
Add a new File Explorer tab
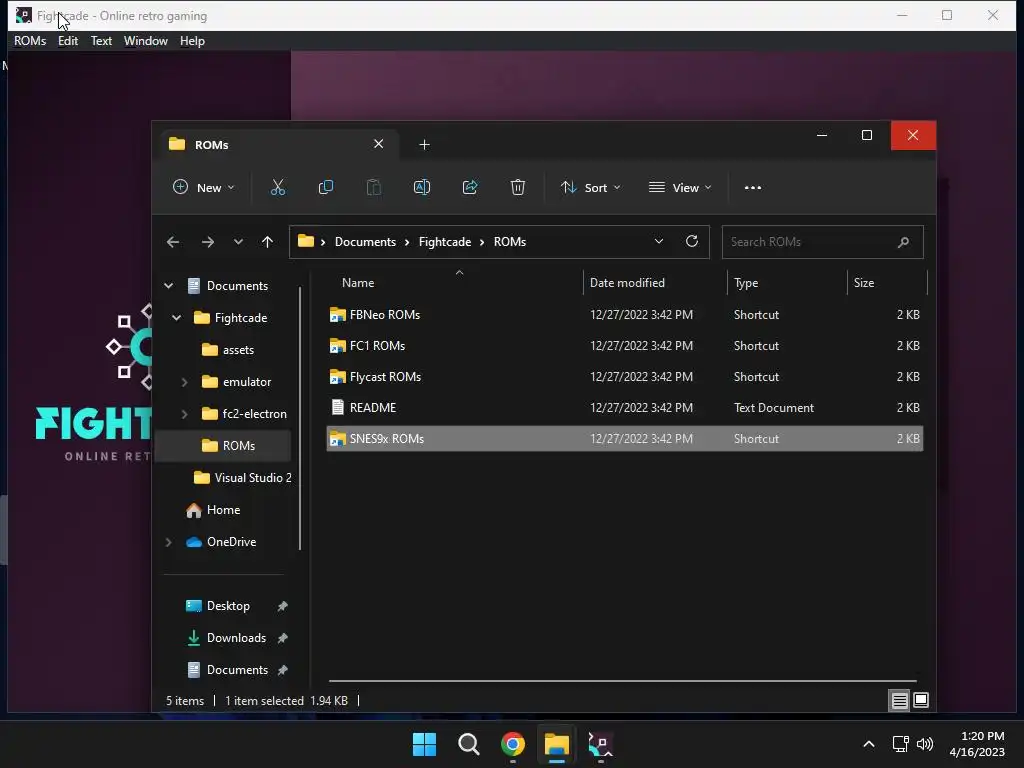click(x=424, y=144)
